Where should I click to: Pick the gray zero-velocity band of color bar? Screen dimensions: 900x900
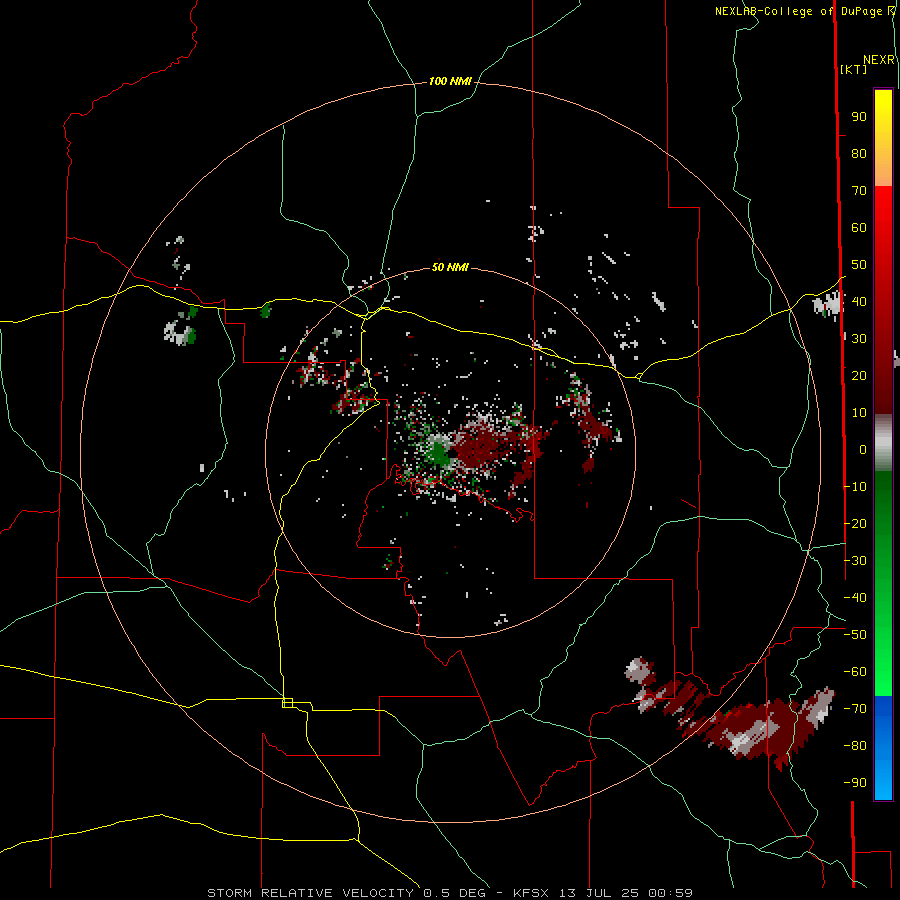(x=883, y=443)
